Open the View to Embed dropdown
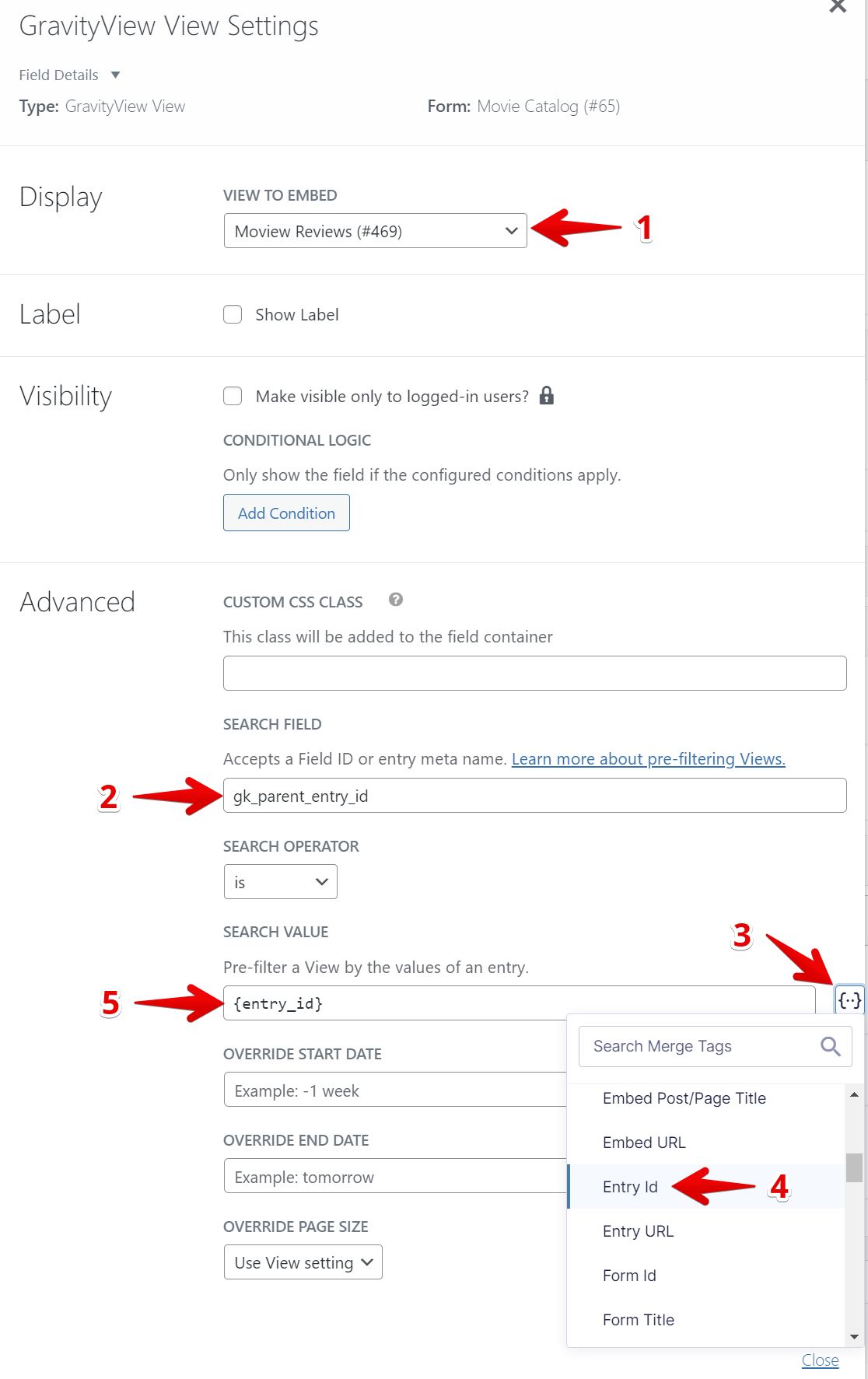Screen dimensions: 868x1379 pyautogui.click(x=375, y=231)
